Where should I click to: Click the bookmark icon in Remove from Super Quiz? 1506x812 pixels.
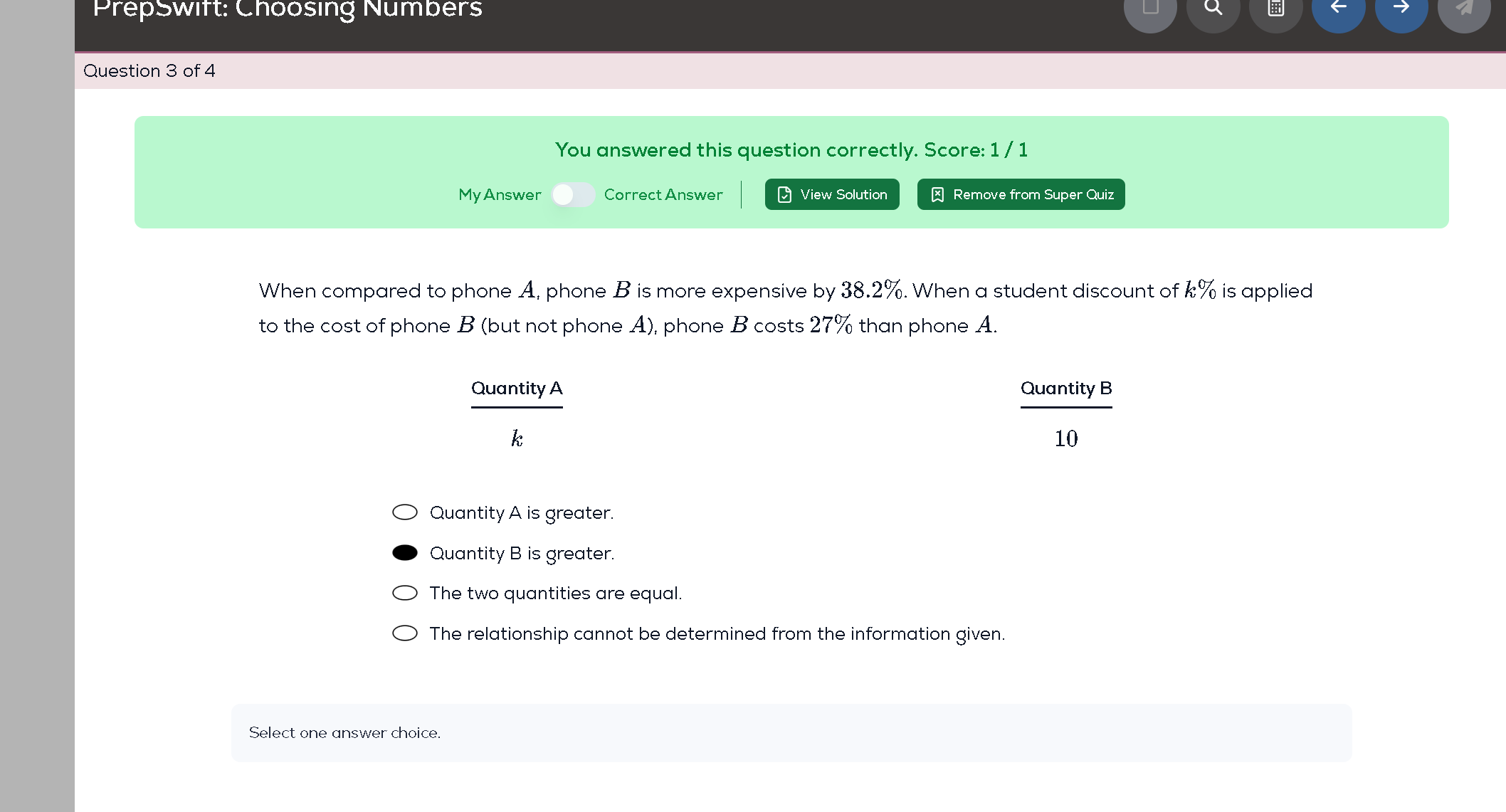pos(937,194)
